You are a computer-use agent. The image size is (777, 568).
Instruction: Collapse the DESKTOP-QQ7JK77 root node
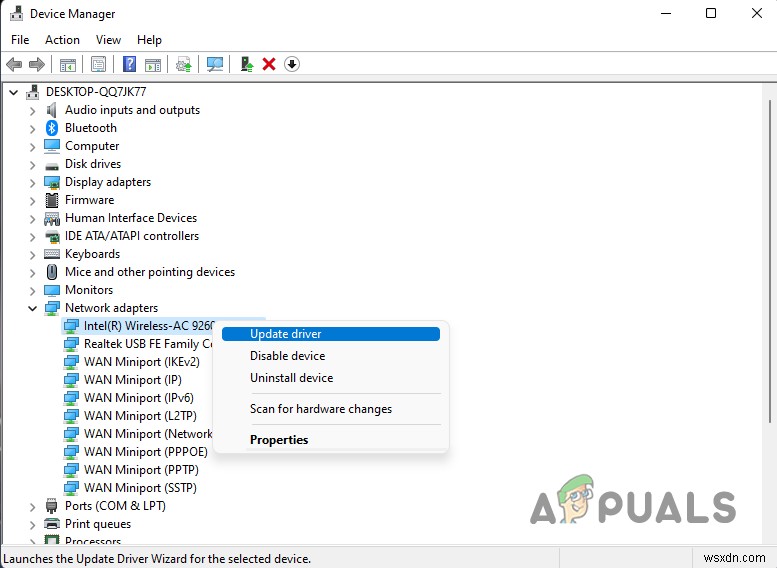14,92
